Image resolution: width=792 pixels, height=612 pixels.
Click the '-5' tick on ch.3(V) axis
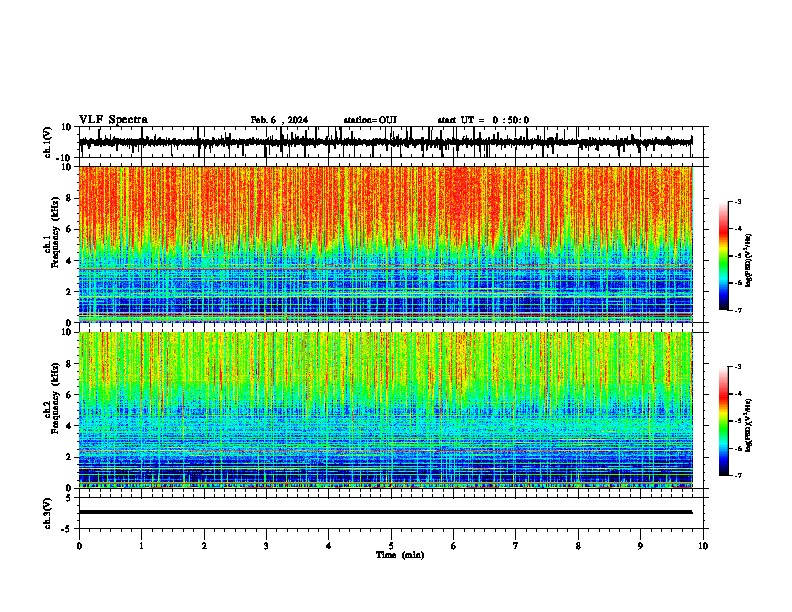coord(66,529)
